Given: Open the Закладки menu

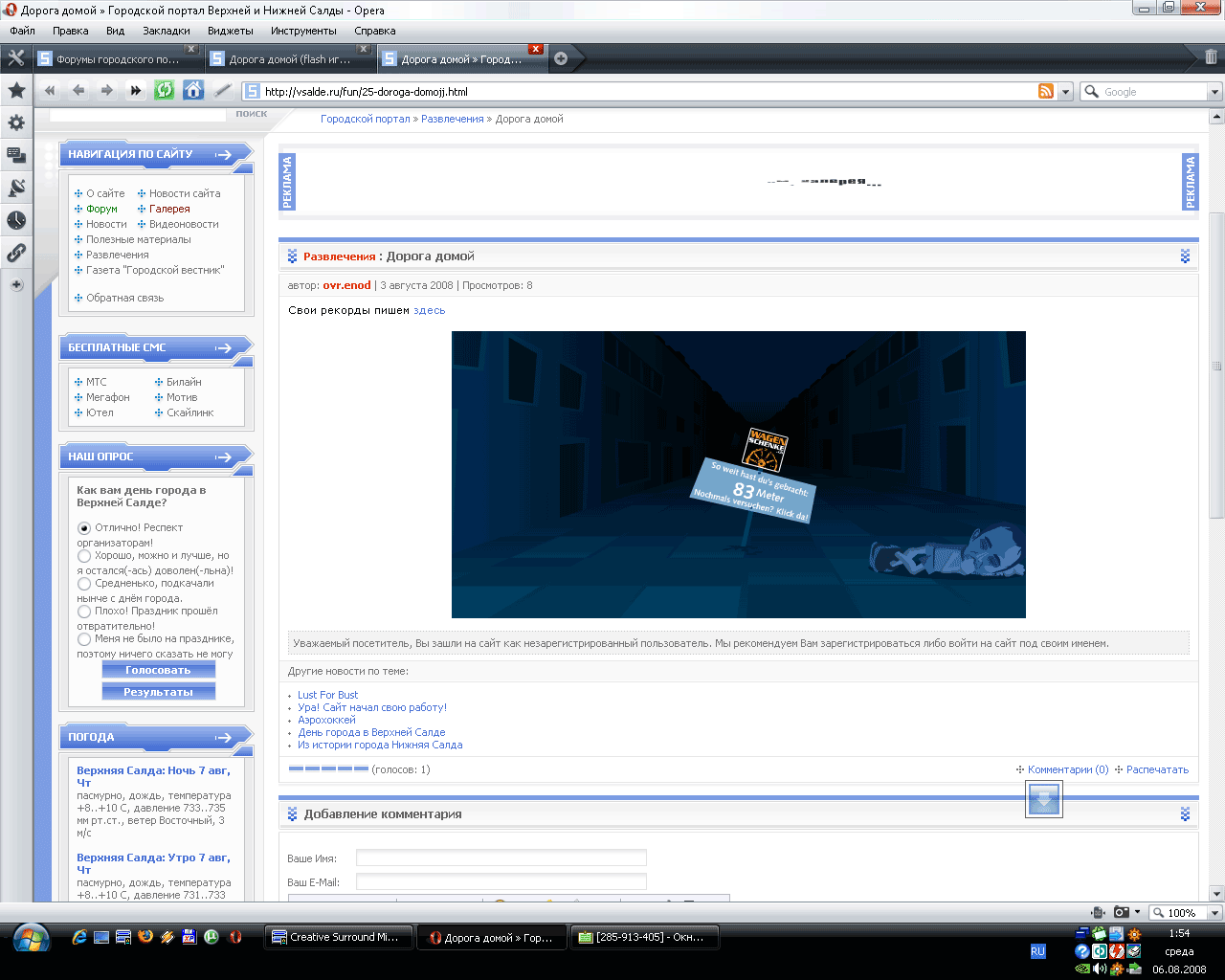Looking at the screenshot, I should tap(166, 31).
